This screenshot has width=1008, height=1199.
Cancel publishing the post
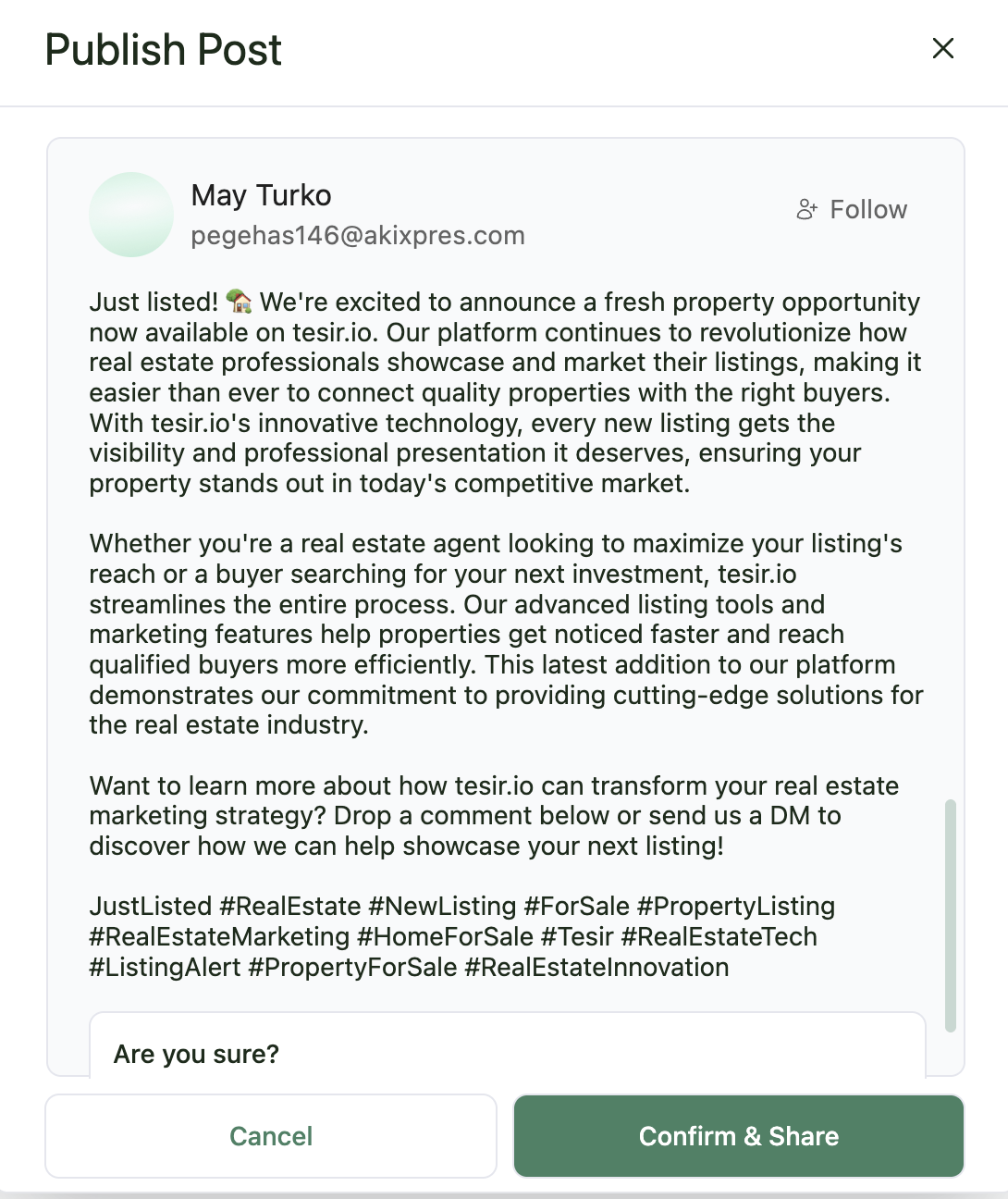[271, 1136]
